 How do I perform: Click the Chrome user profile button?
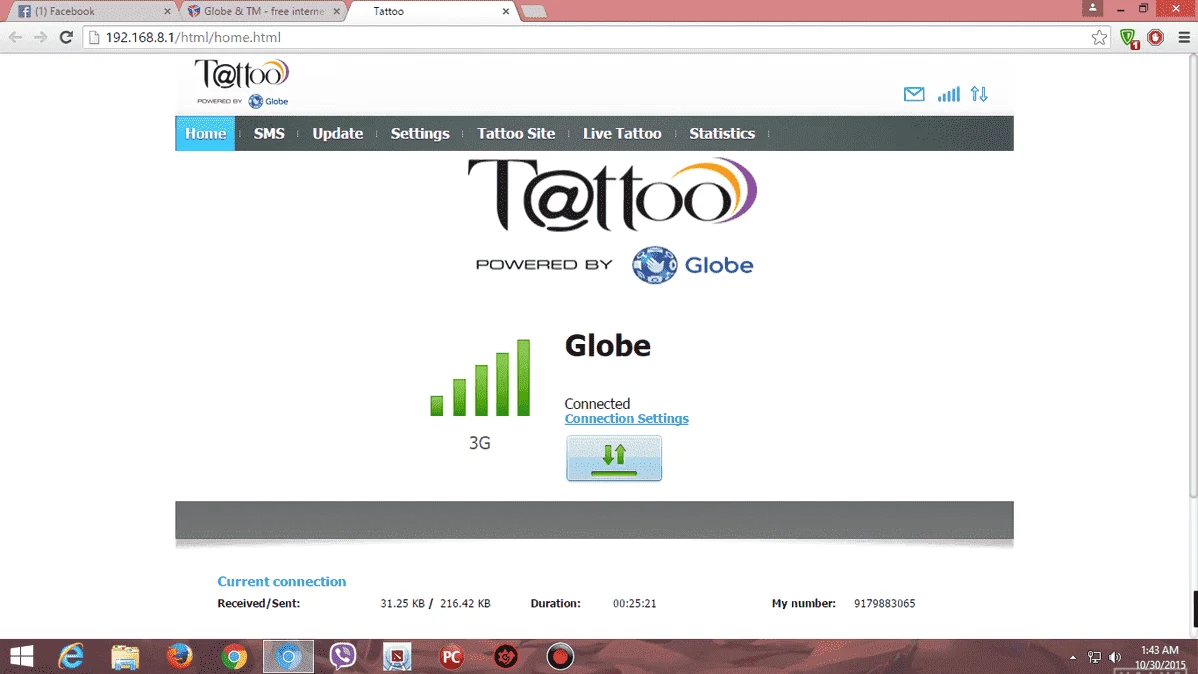(1093, 8)
